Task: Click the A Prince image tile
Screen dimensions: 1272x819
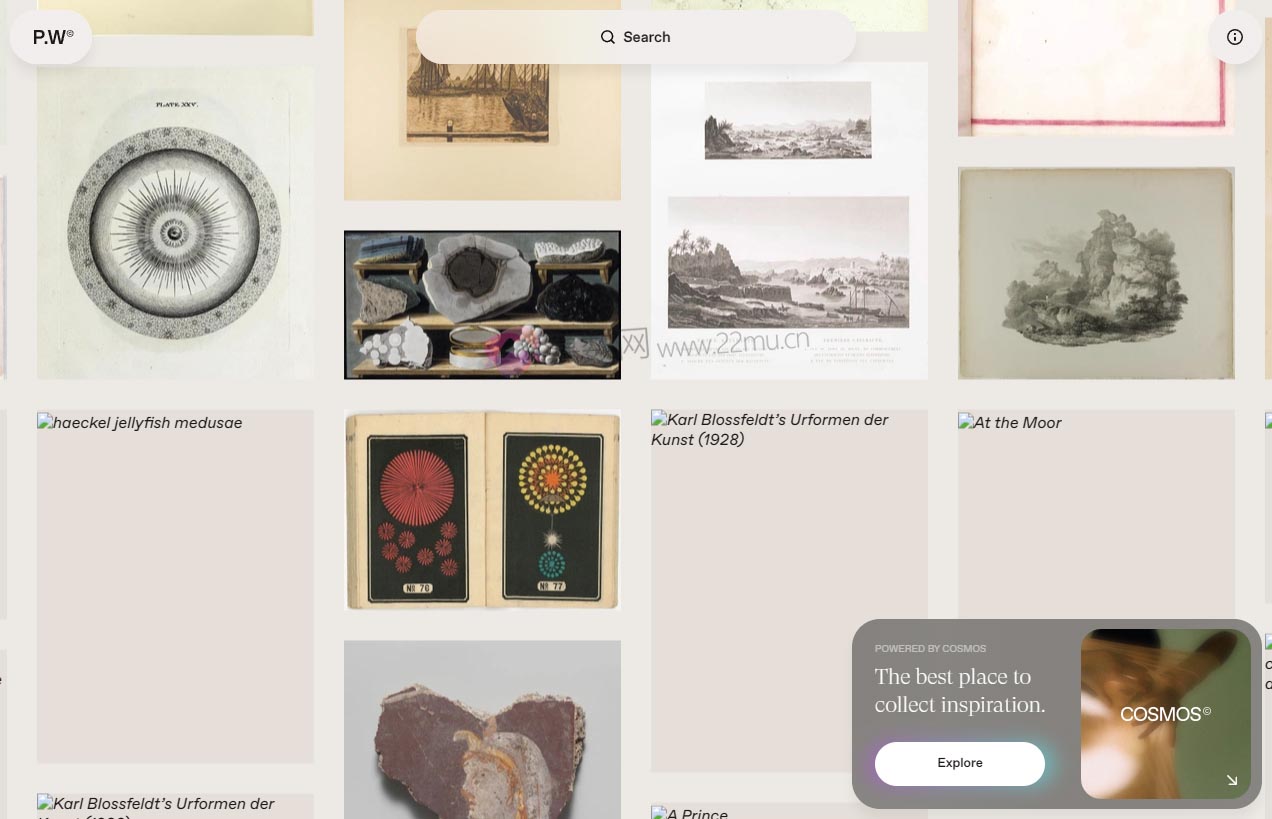Action: (789, 812)
